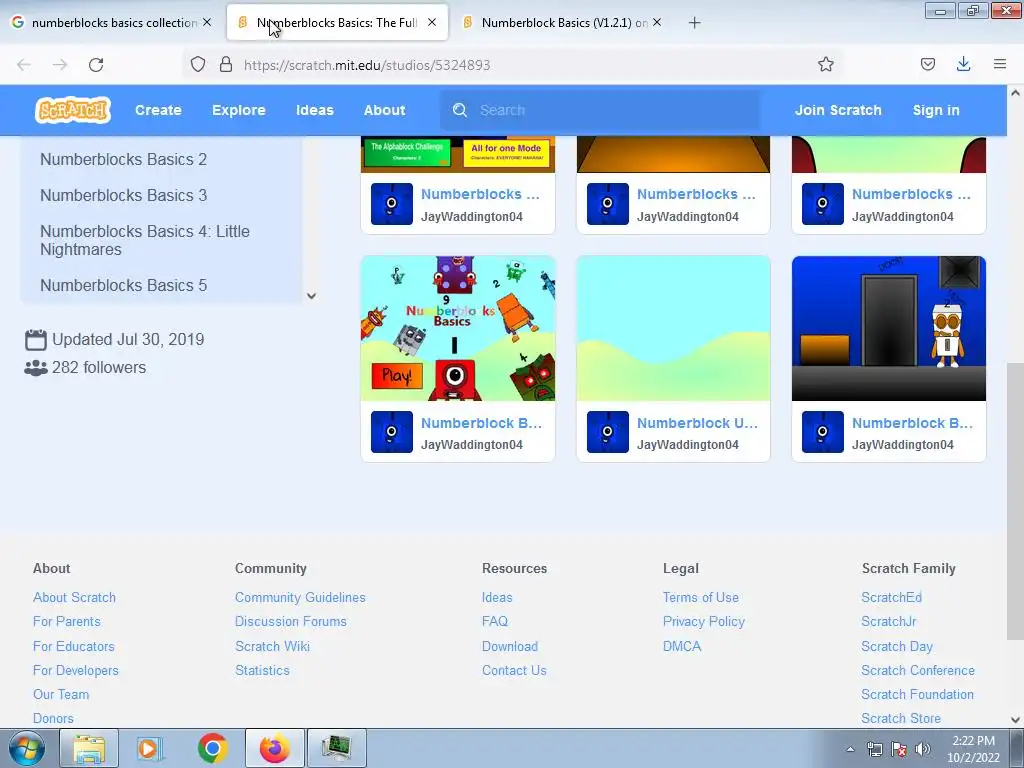Open Scratch Conference link

(918, 670)
